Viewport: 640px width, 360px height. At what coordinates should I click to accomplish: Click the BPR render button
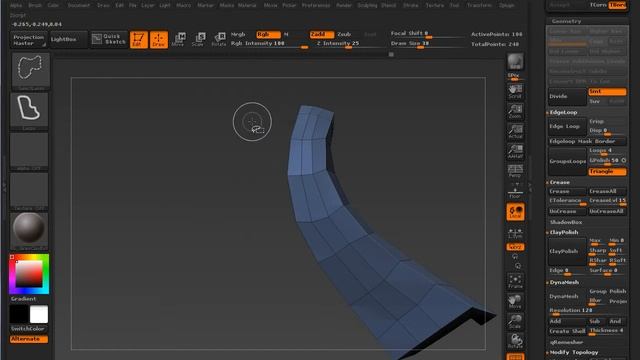coord(515,63)
